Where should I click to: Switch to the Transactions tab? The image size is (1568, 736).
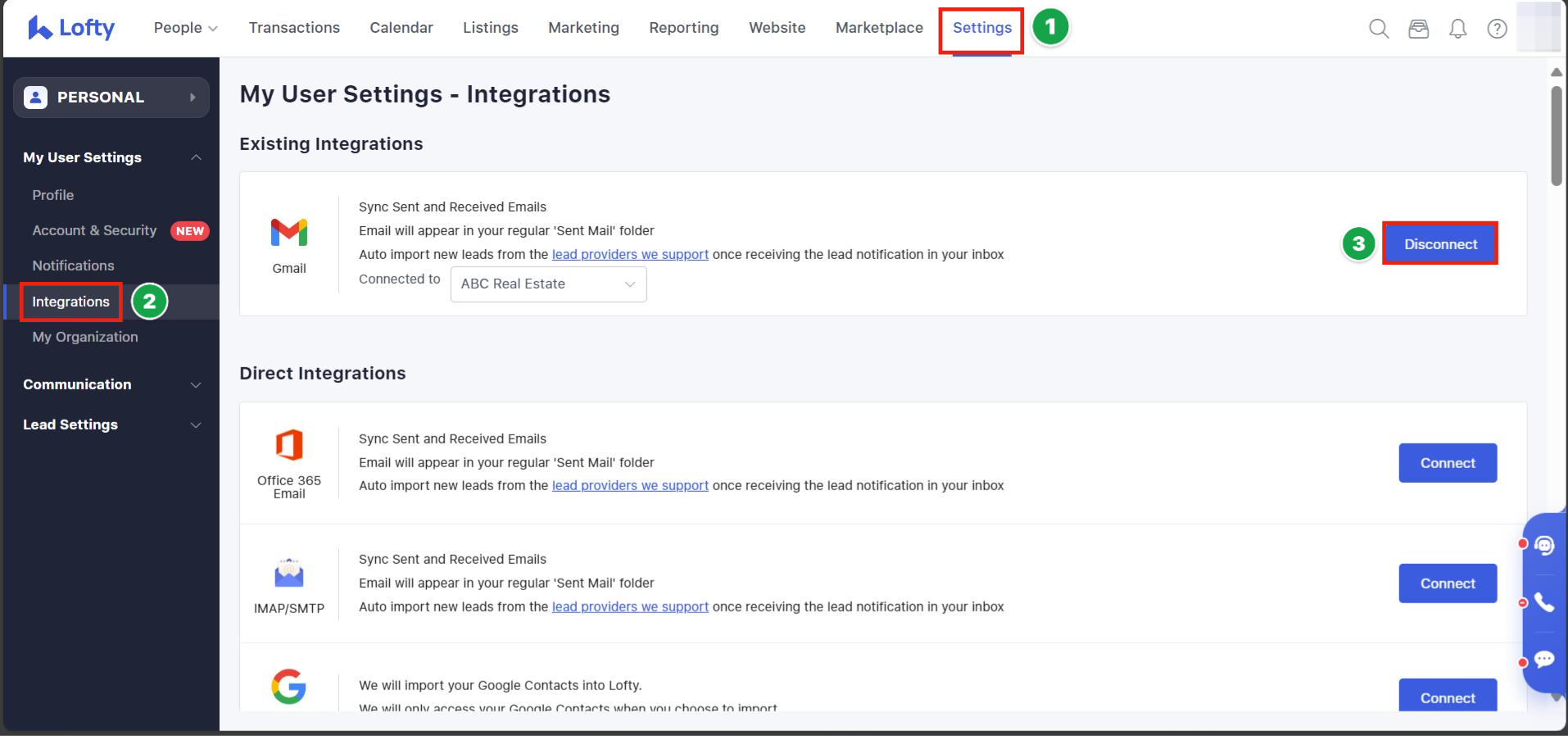[x=294, y=28]
